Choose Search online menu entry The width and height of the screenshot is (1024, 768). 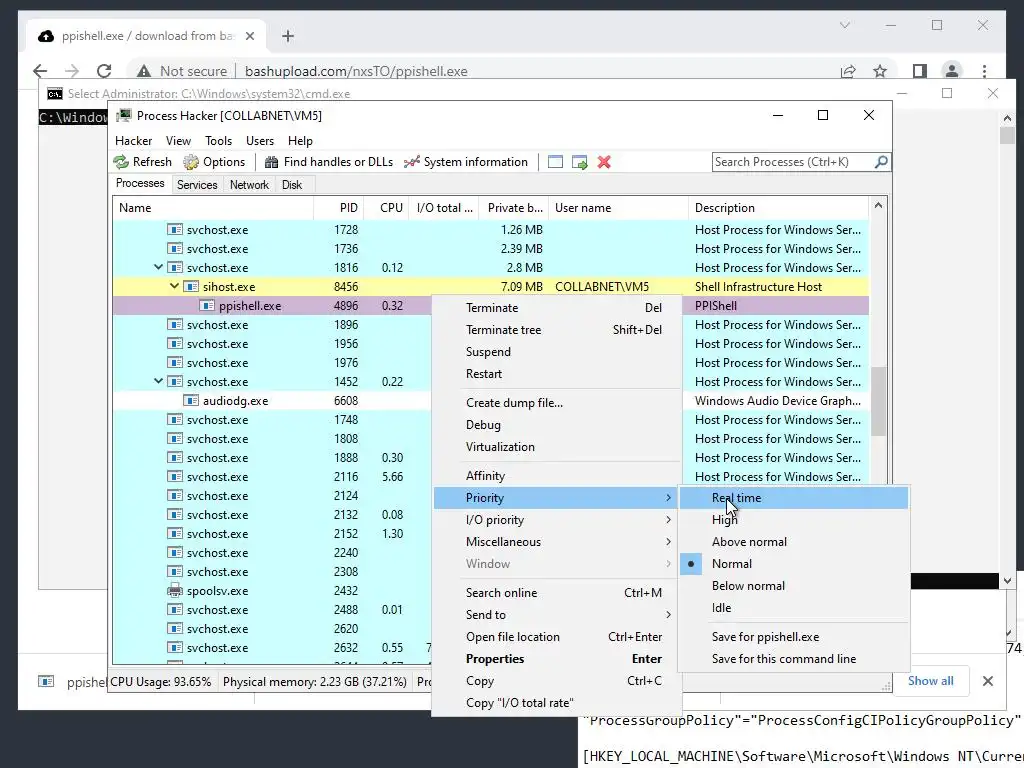point(556,593)
